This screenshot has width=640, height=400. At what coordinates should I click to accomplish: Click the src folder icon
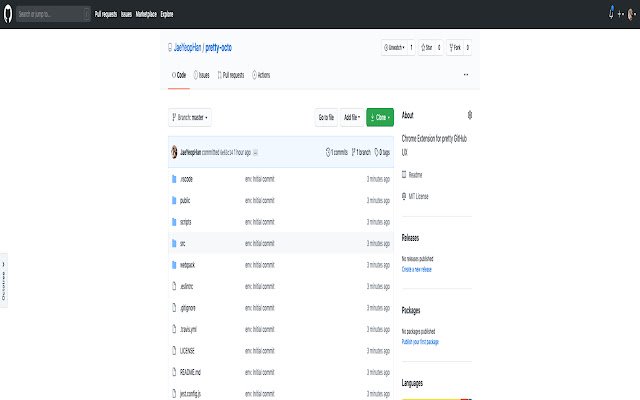click(x=174, y=243)
